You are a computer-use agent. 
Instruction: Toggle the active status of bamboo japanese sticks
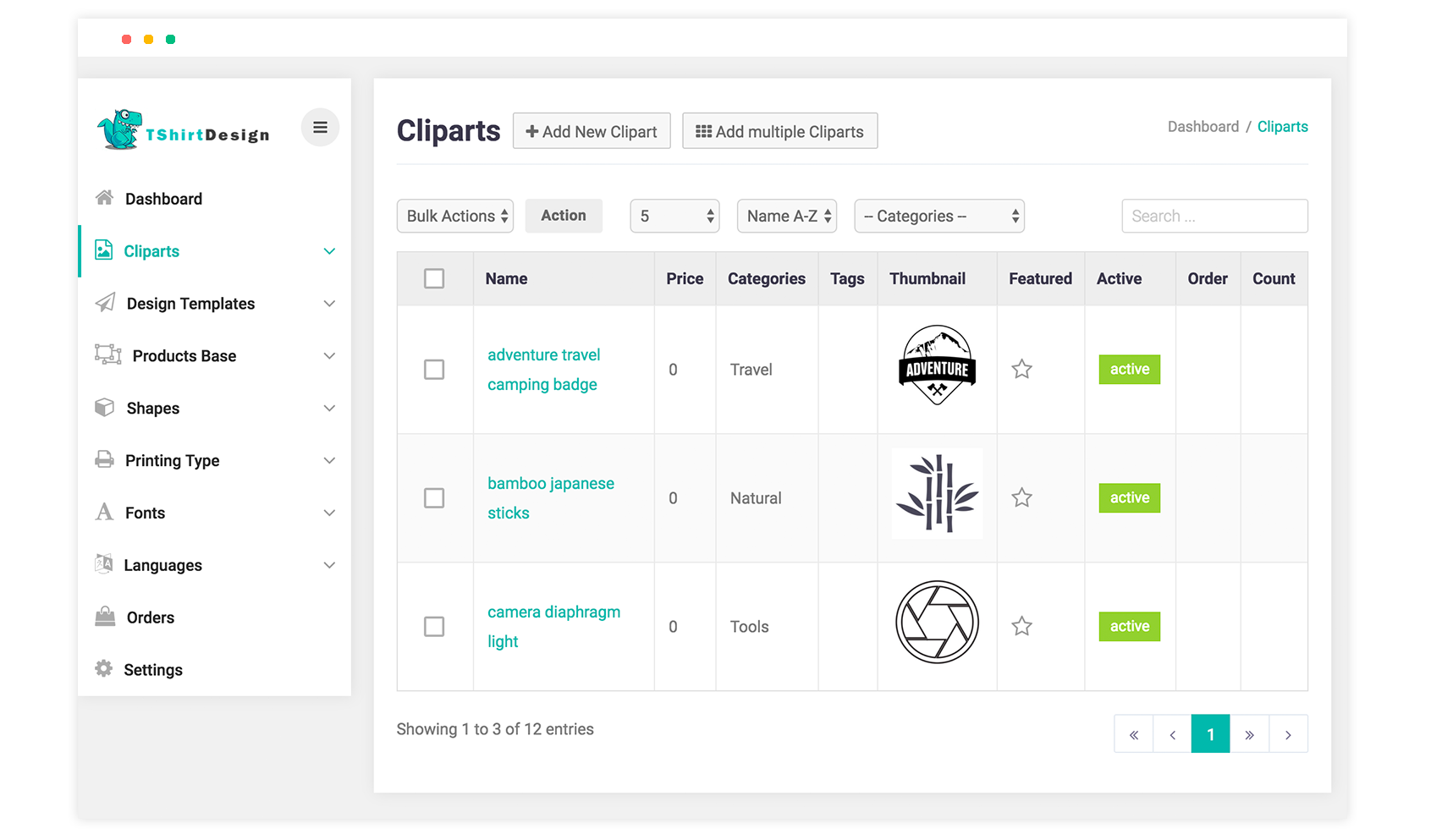click(x=1129, y=498)
